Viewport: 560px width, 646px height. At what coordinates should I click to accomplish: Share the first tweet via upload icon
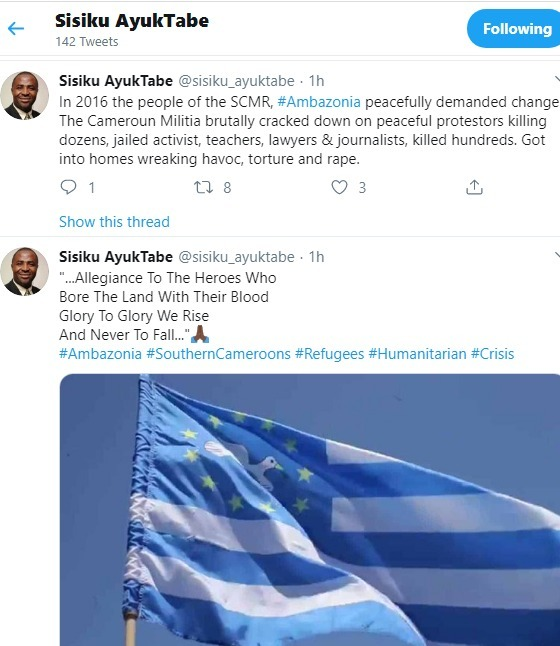pyautogui.click(x=474, y=187)
